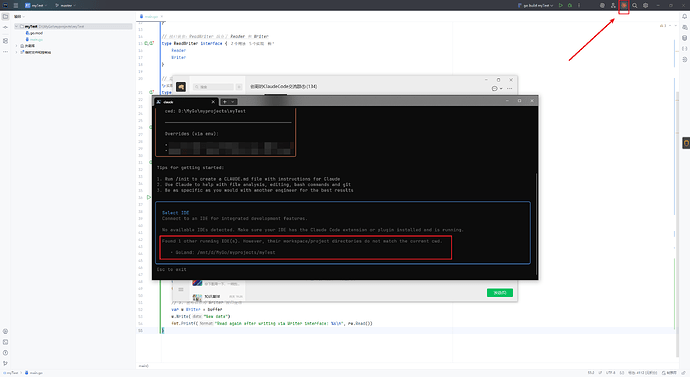This screenshot has width=690, height=377.
Task: Open the project view mode dropdown above the tree
Action: (x=19, y=16)
